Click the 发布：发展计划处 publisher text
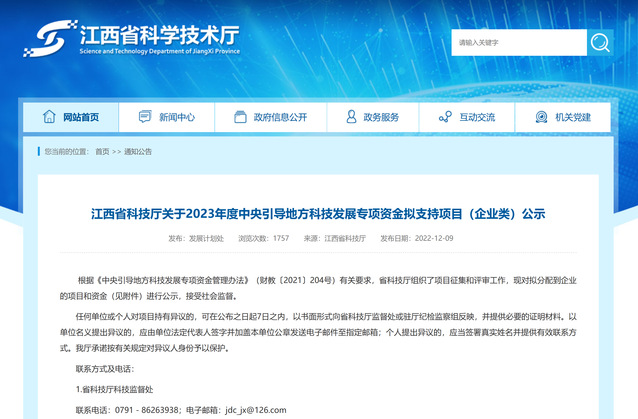This screenshot has width=638, height=419. point(196,239)
